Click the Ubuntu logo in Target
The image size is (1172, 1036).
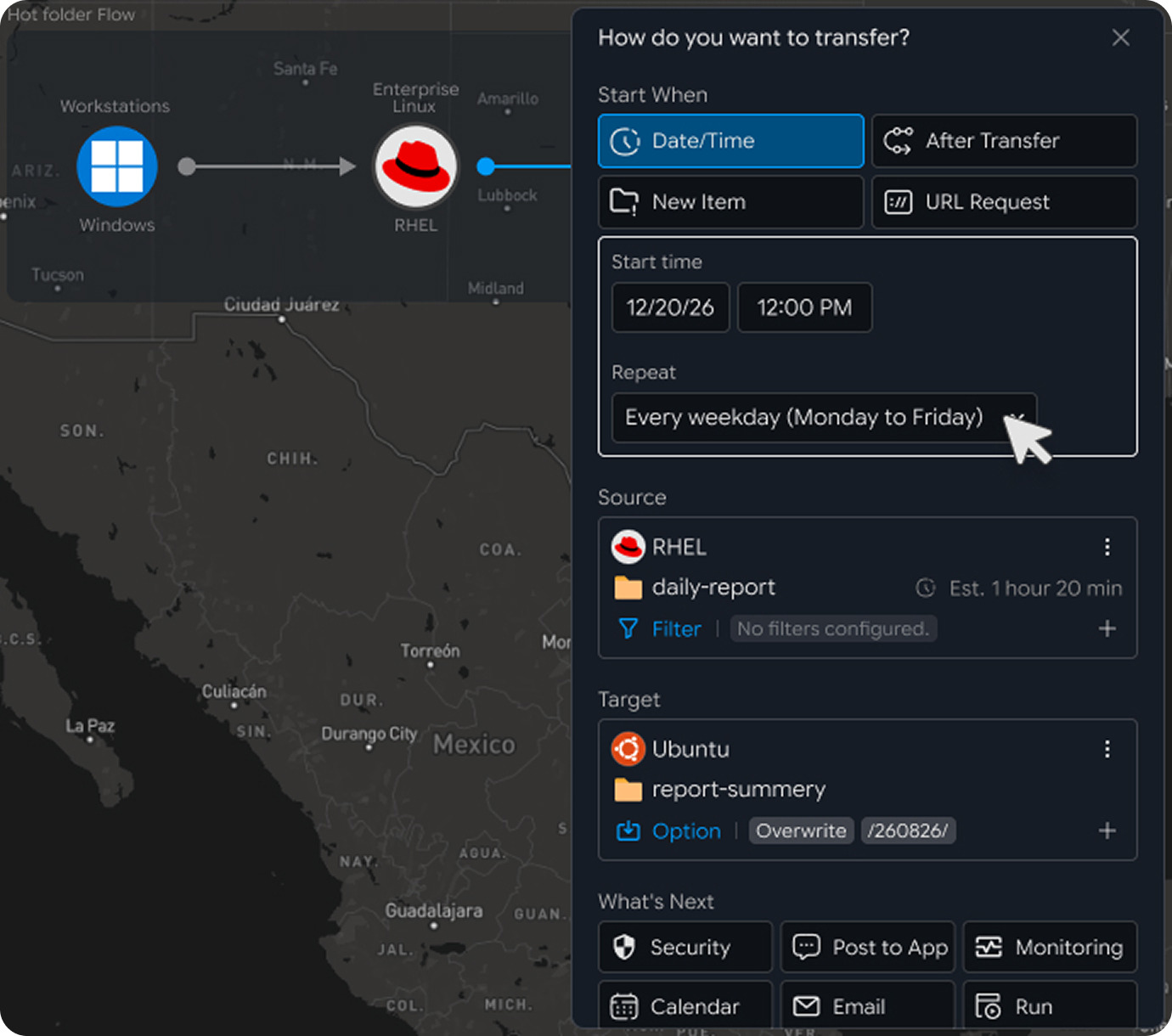[628, 749]
